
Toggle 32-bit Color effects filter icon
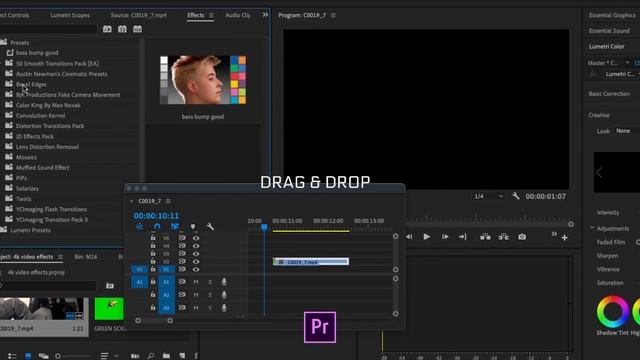point(122,29)
